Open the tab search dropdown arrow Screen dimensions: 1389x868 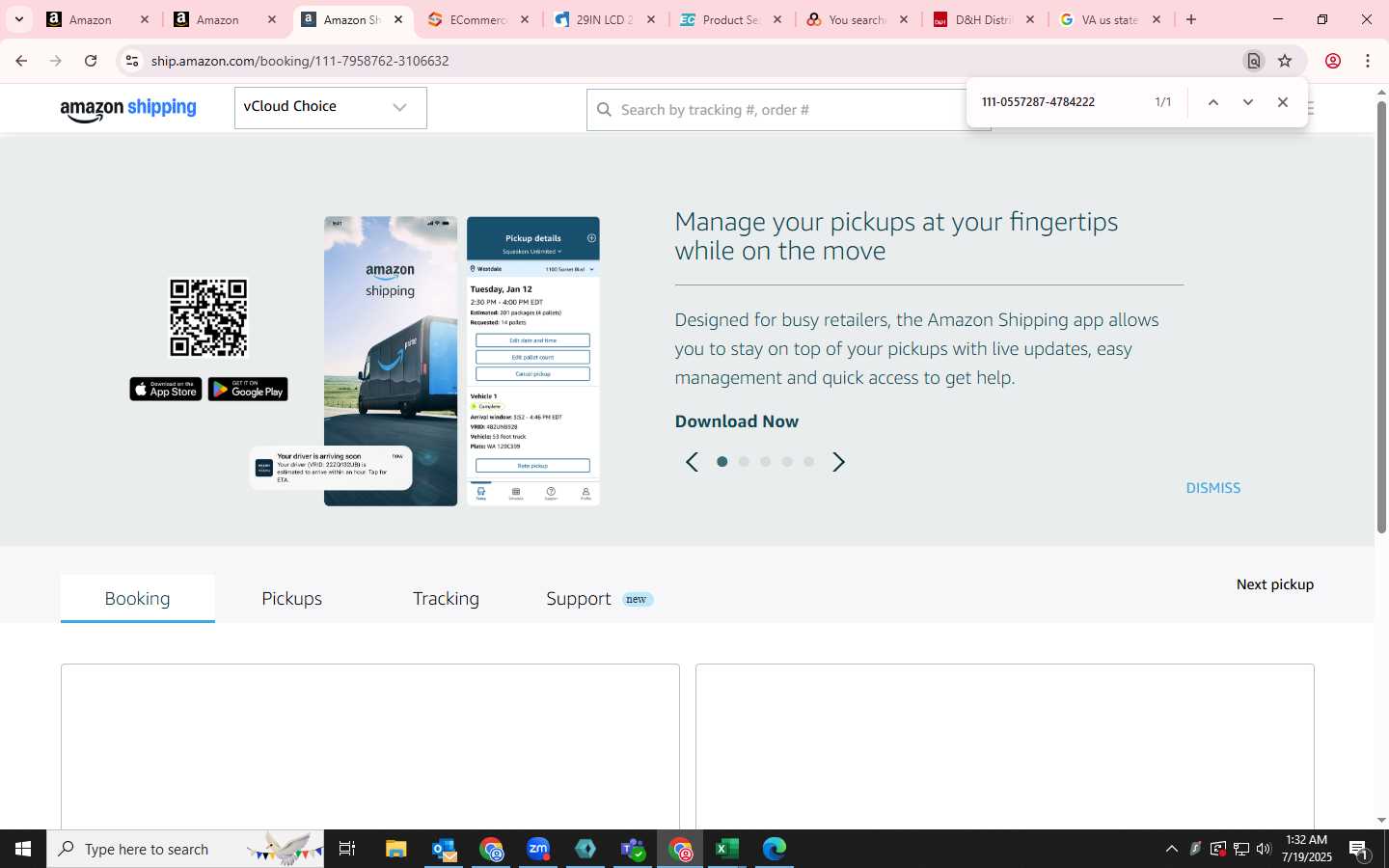coord(18,19)
